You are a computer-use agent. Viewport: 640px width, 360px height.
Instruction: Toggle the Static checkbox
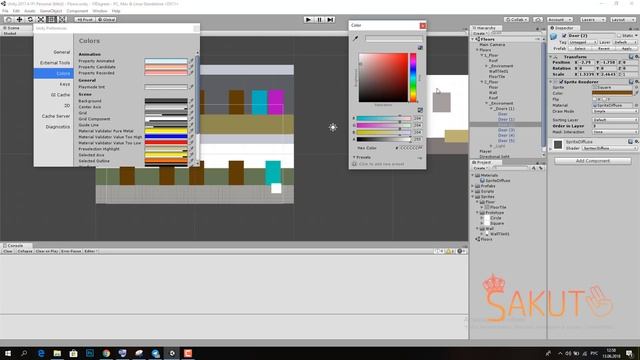[x=620, y=36]
